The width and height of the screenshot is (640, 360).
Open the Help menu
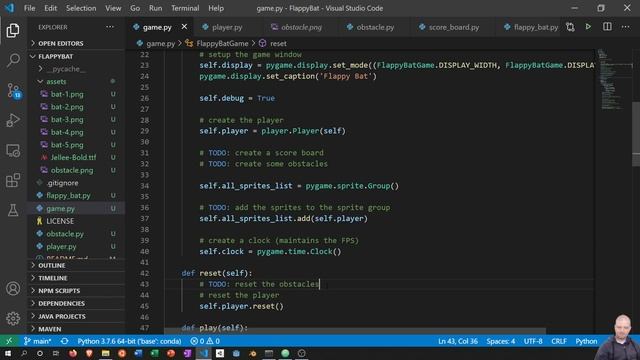(x=216, y=8)
